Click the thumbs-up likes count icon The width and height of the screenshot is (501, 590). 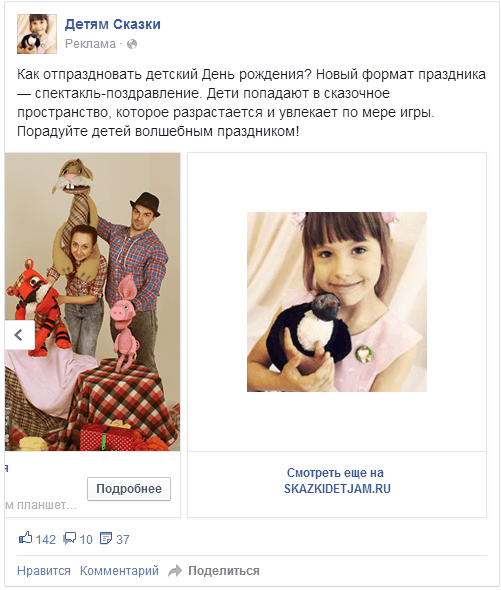click(25, 538)
